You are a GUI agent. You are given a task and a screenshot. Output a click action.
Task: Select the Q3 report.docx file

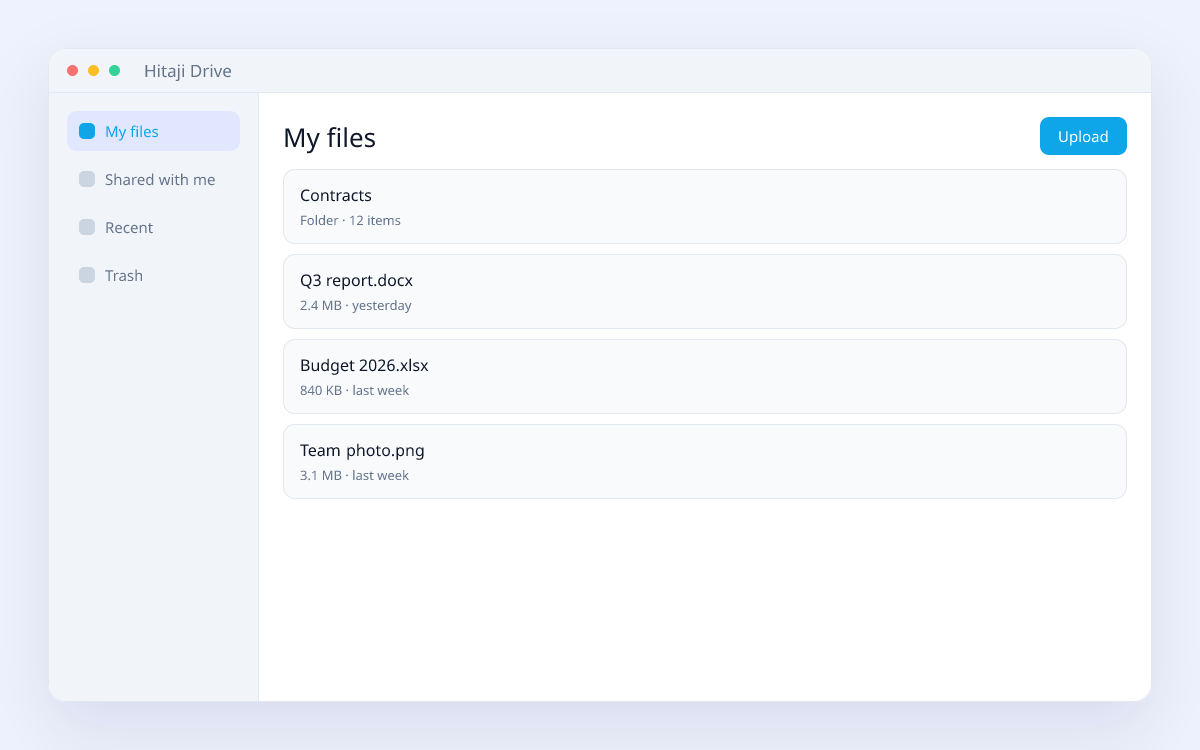click(x=705, y=291)
